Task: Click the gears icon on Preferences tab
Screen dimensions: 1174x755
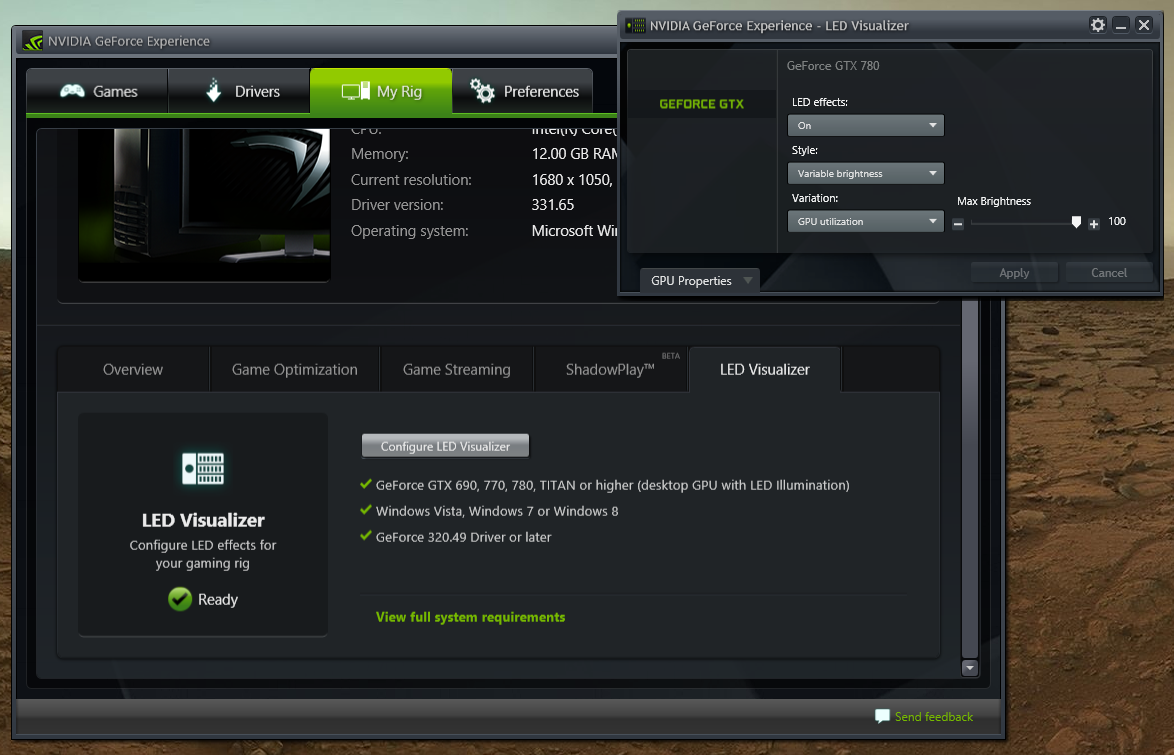Action: tap(482, 91)
